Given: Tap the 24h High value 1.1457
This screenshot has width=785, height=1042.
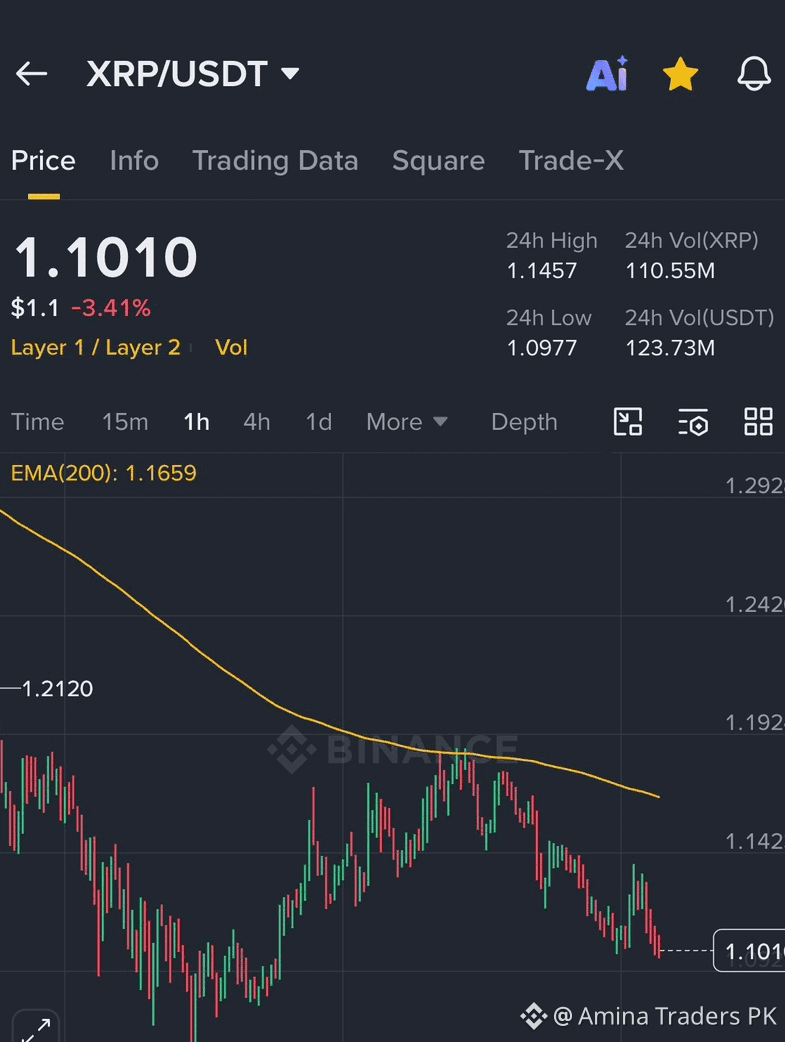Looking at the screenshot, I should [542, 271].
